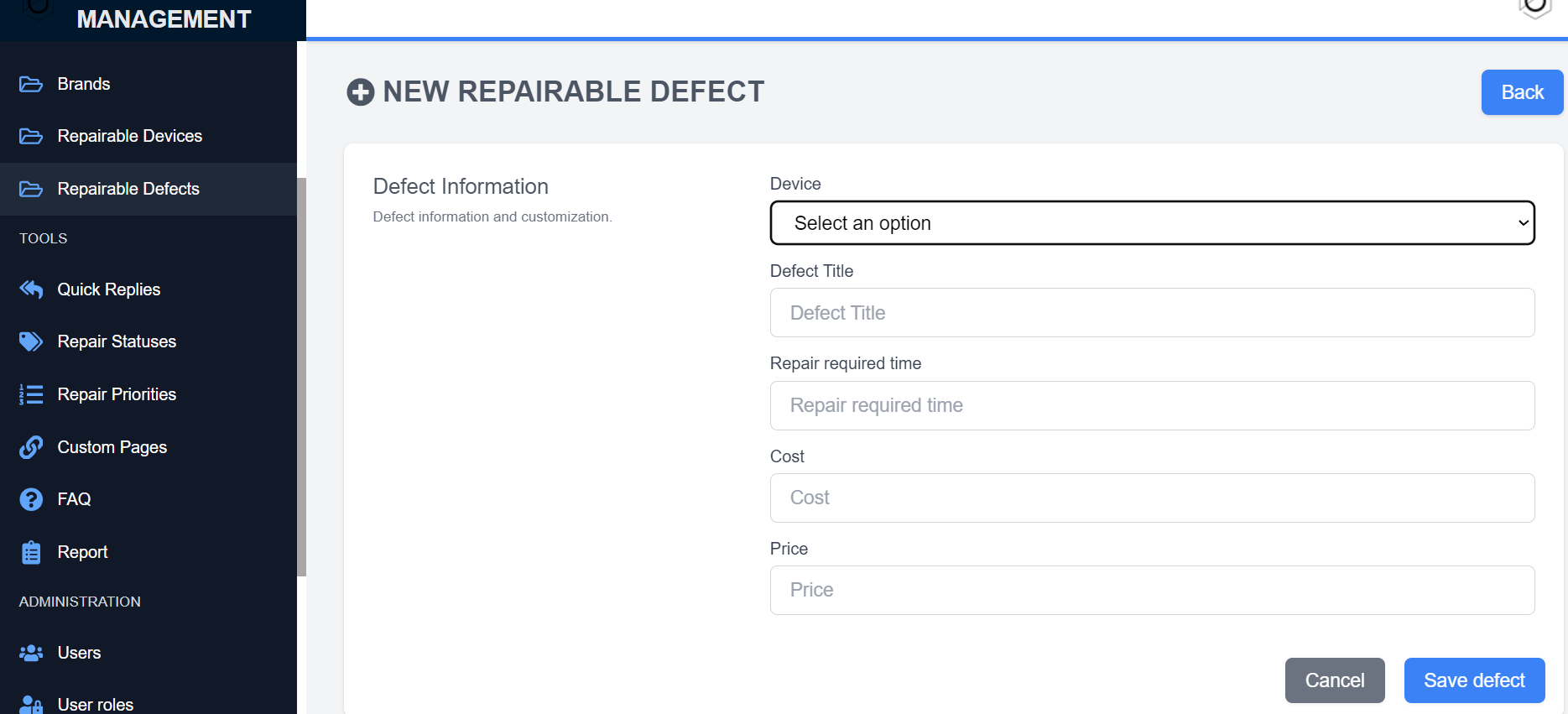Screen dimensions: 1568x714
Task: Click the FAQ question mark icon
Action: pos(31,499)
